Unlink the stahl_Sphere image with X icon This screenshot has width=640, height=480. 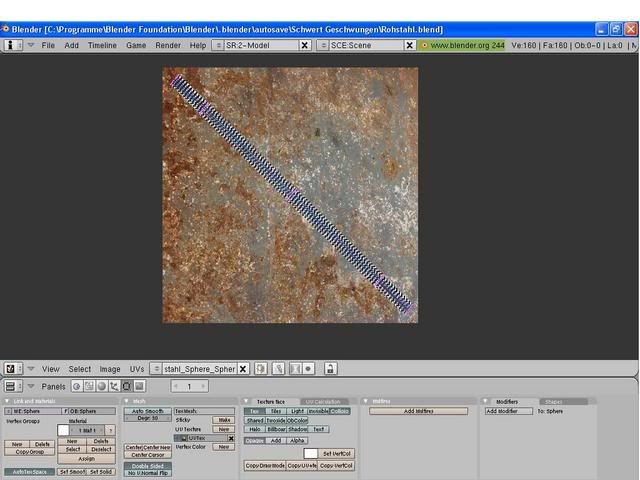coord(244,369)
